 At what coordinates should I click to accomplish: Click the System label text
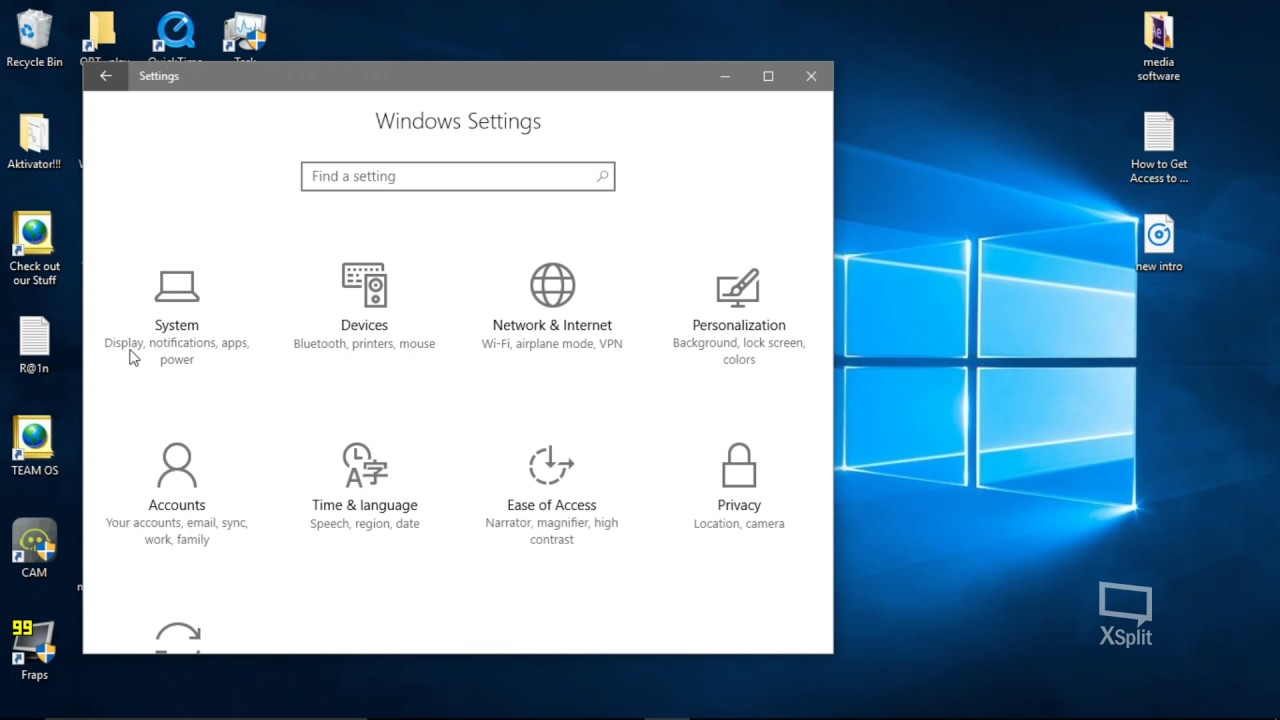(177, 325)
